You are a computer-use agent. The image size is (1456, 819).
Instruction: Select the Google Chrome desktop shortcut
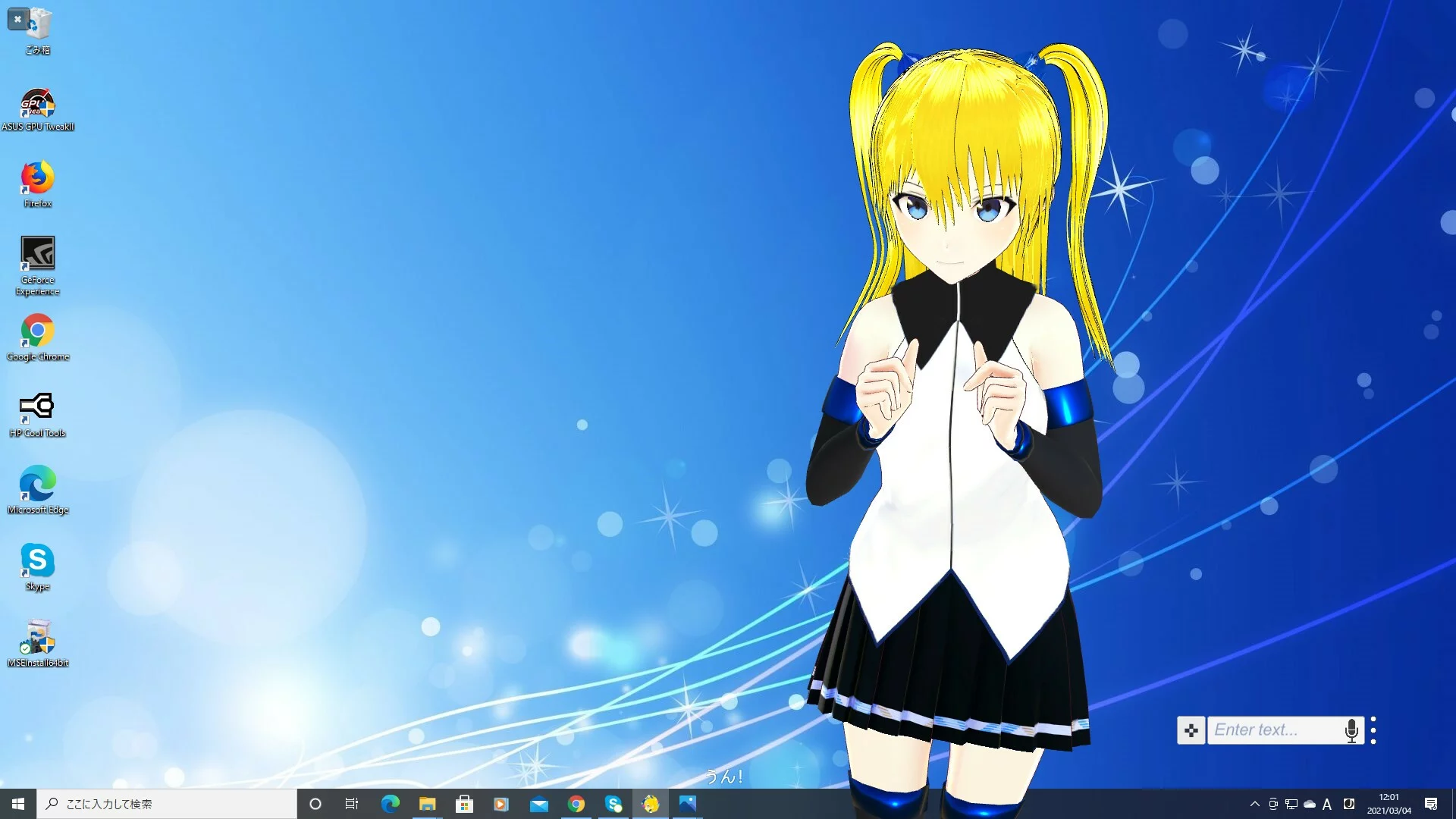pyautogui.click(x=38, y=337)
